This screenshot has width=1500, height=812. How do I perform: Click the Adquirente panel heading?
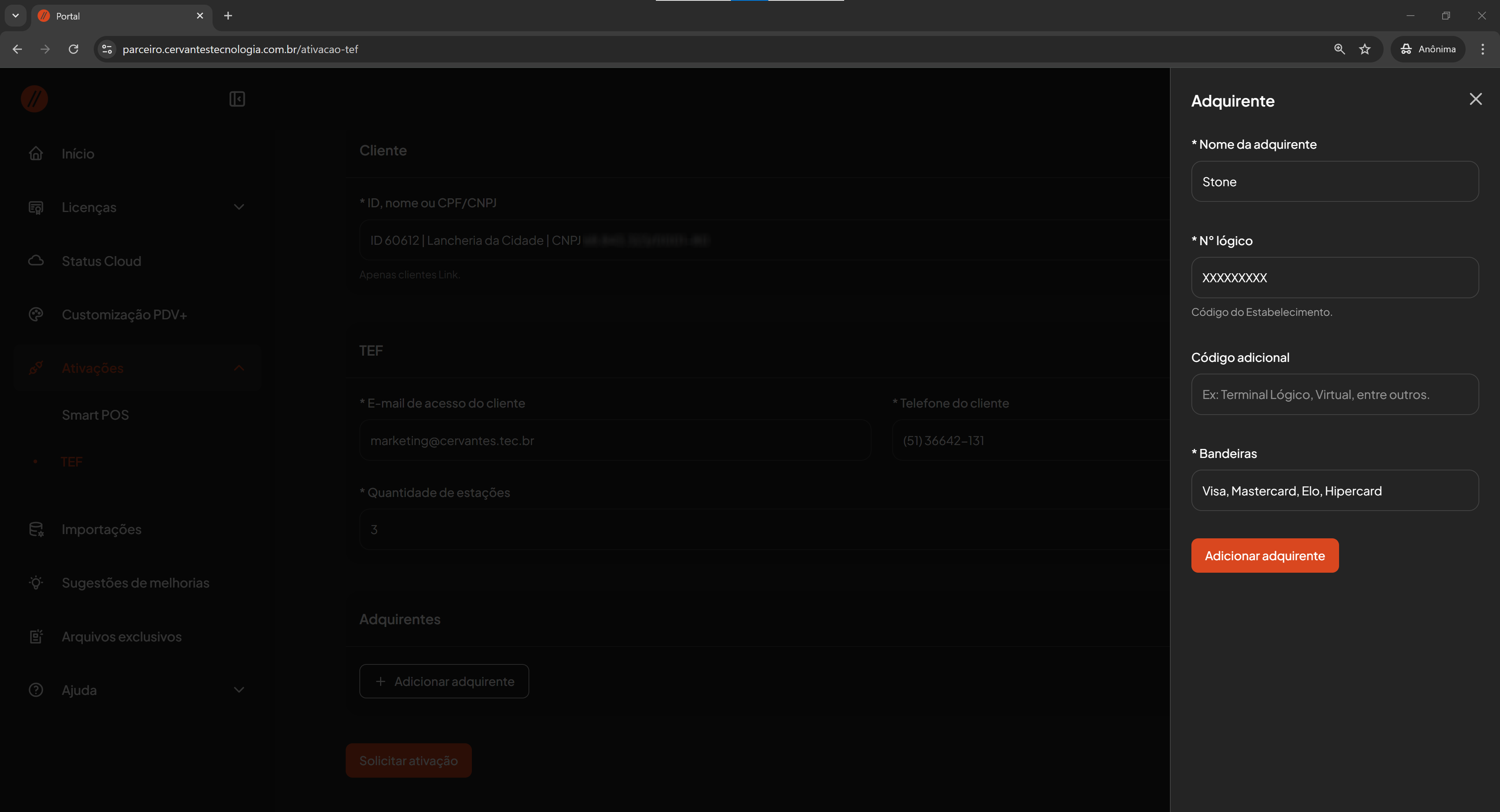click(1232, 101)
